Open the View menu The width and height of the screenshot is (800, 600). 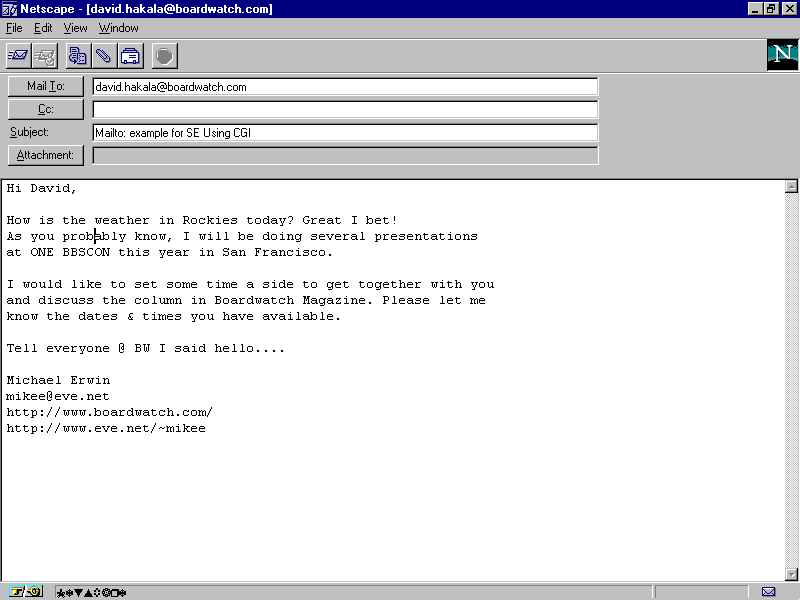pos(76,28)
